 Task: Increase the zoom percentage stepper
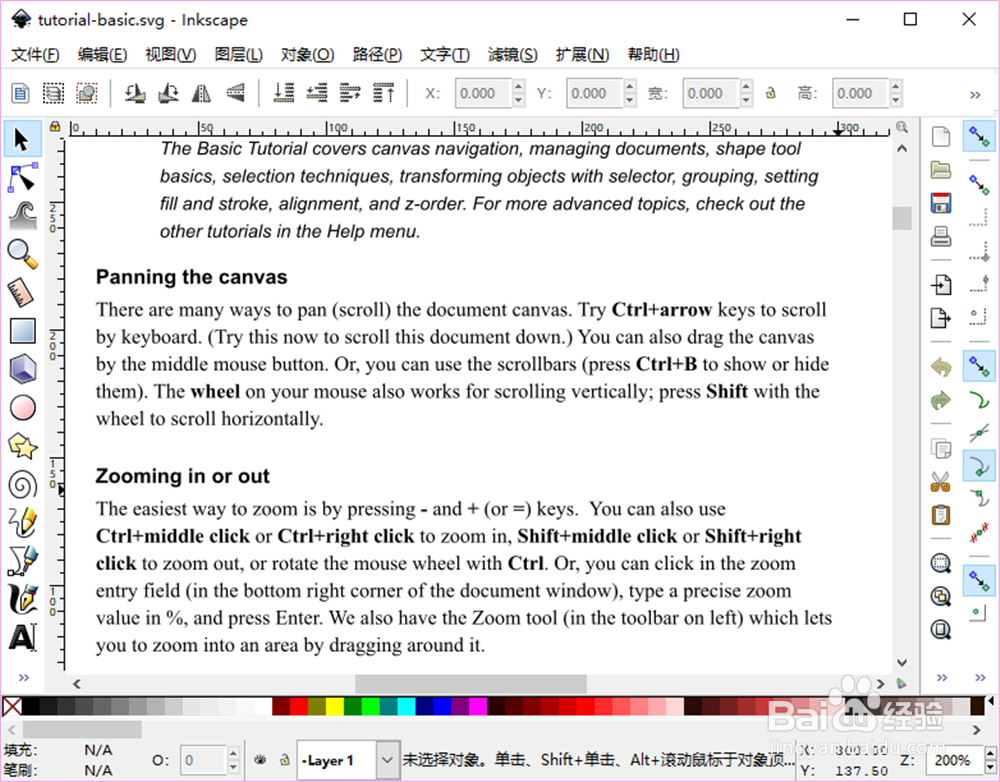pos(990,753)
